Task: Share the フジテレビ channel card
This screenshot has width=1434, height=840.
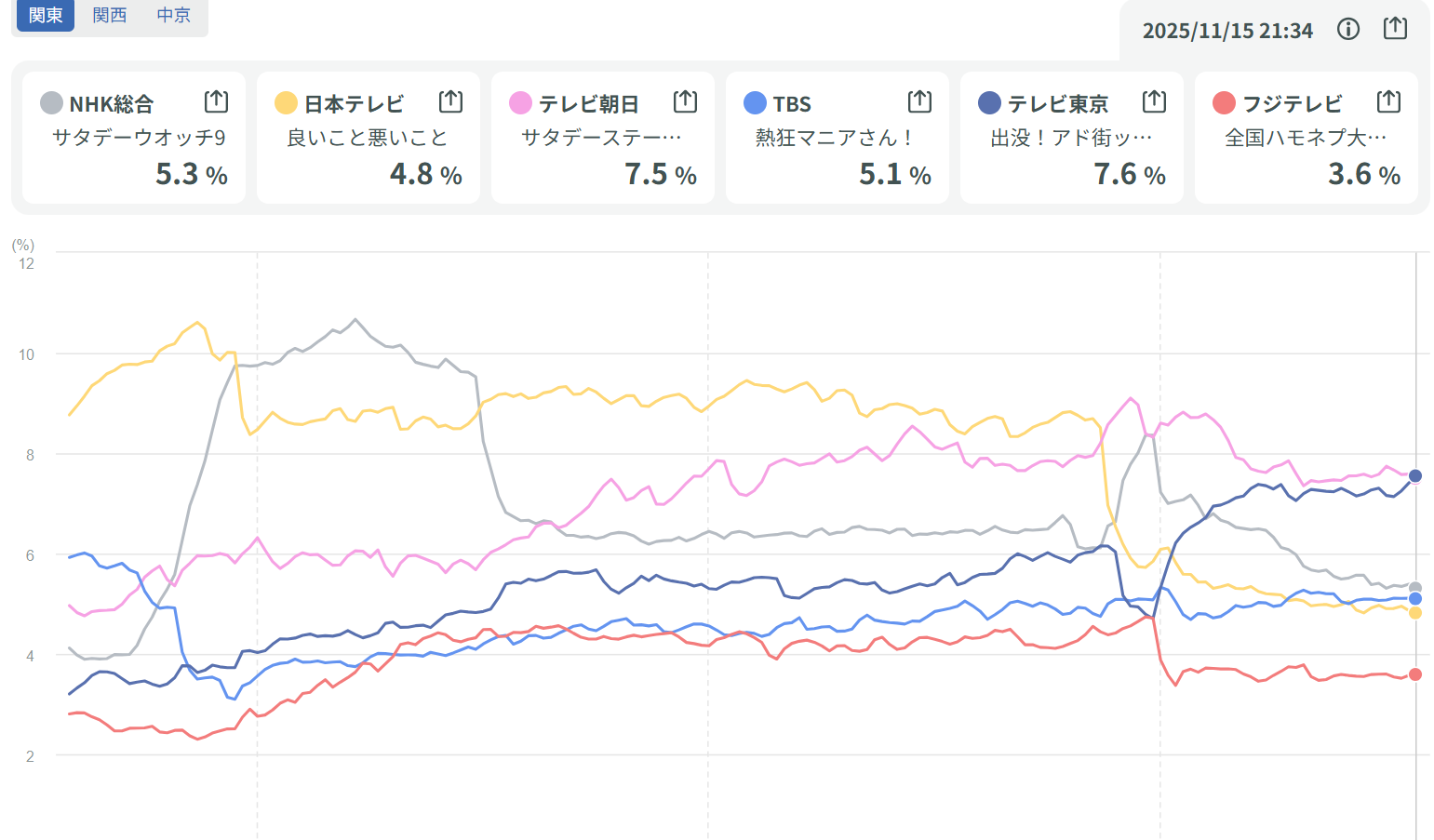Action: coord(1388,101)
